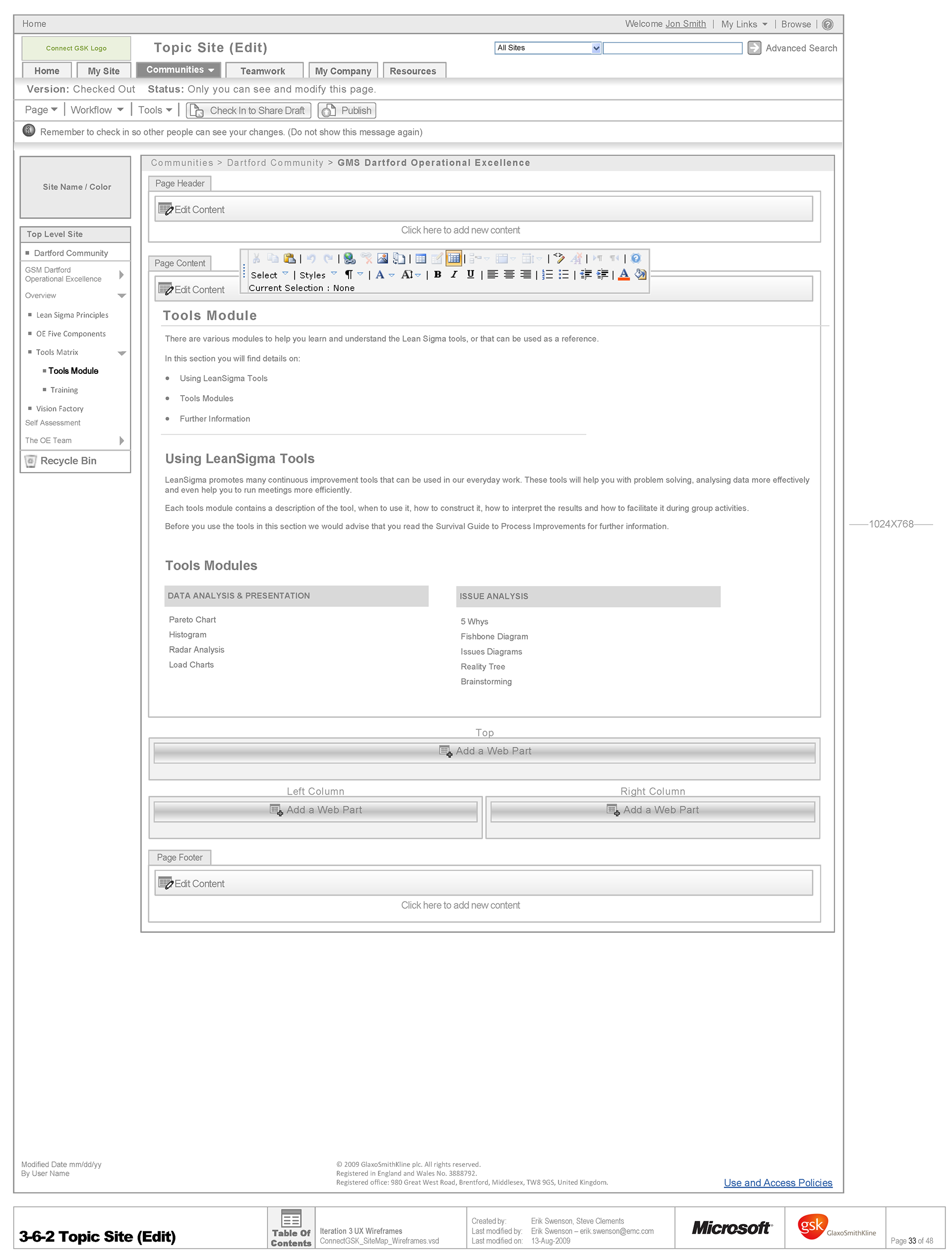Viewport: 952px width, 1255px height.
Task: Toggle underline formatting
Action: click(471, 275)
